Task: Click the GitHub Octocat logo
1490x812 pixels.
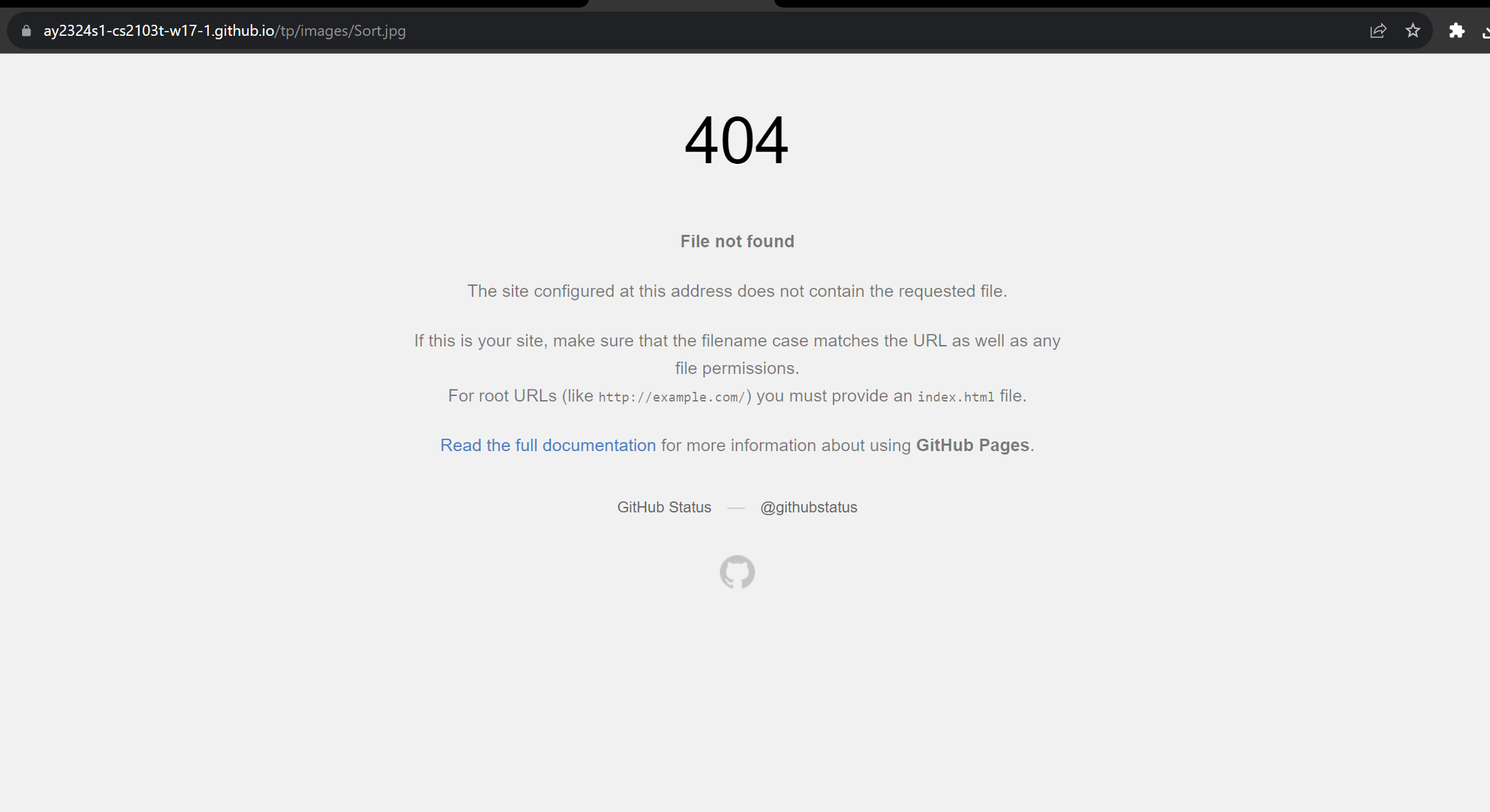Action: (737, 572)
